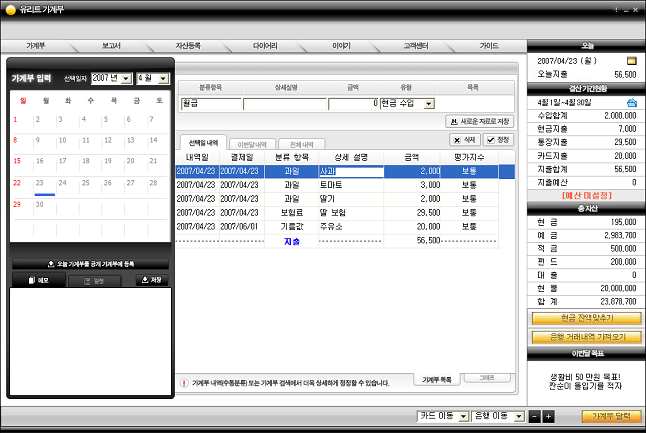Click the 토마트 detail cell
Screen dimensions: 646x433
pyautogui.click(x=351, y=185)
